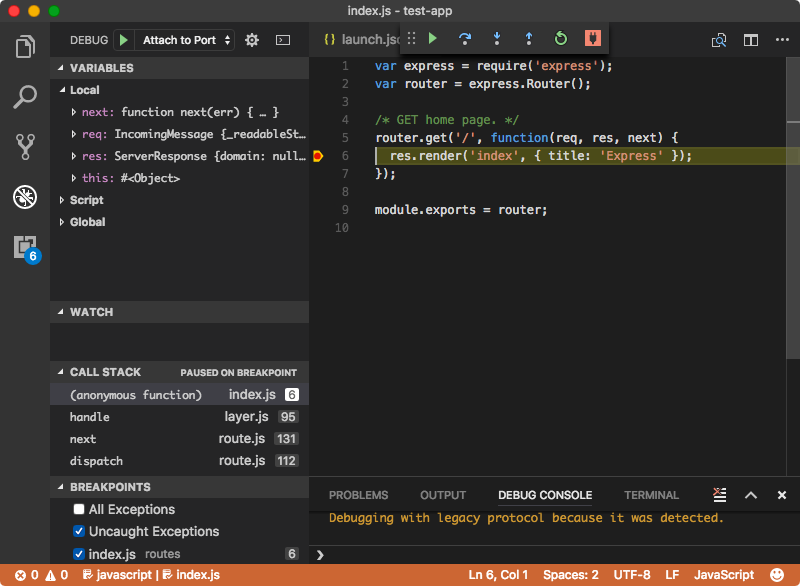
Task: Click the debug console input prompt
Action: (554, 555)
